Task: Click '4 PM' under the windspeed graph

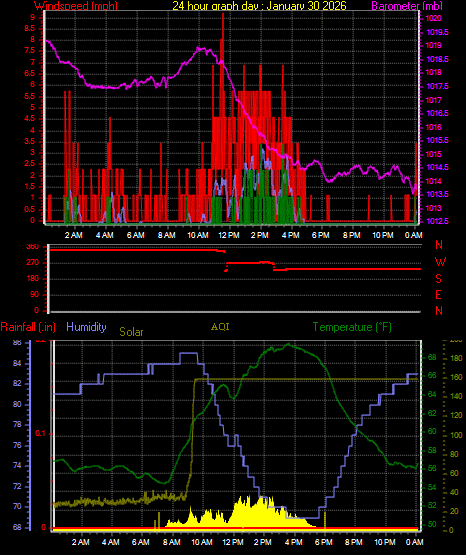Action: [290, 235]
